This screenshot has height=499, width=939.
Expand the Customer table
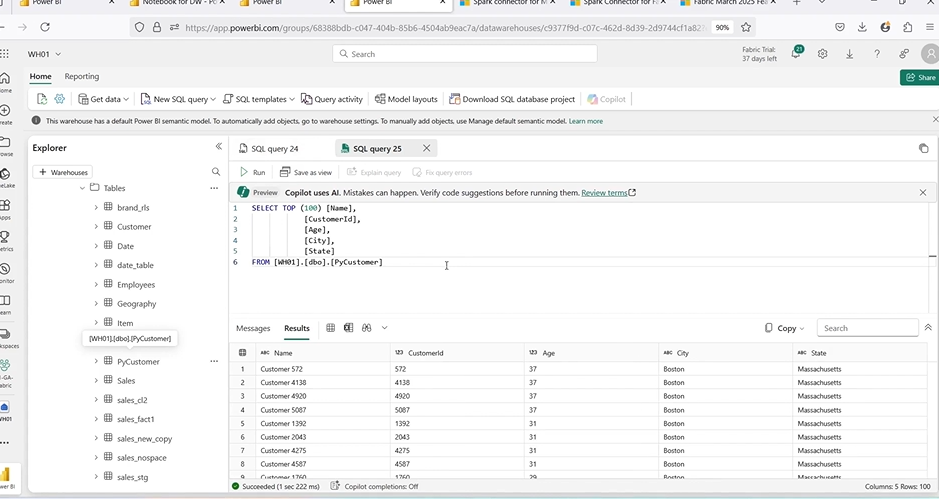[x=96, y=226]
